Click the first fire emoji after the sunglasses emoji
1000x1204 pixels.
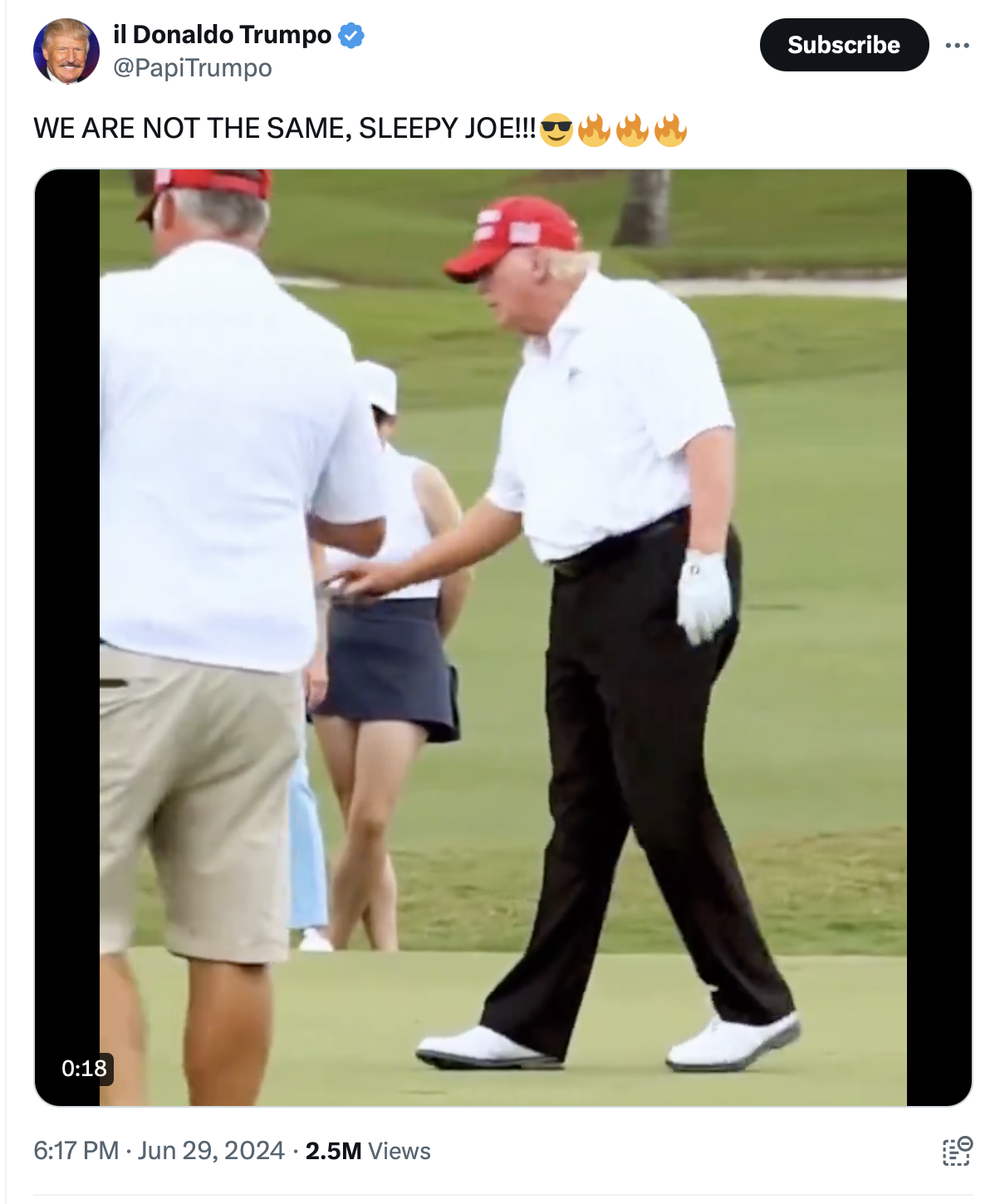click(594, 130)
